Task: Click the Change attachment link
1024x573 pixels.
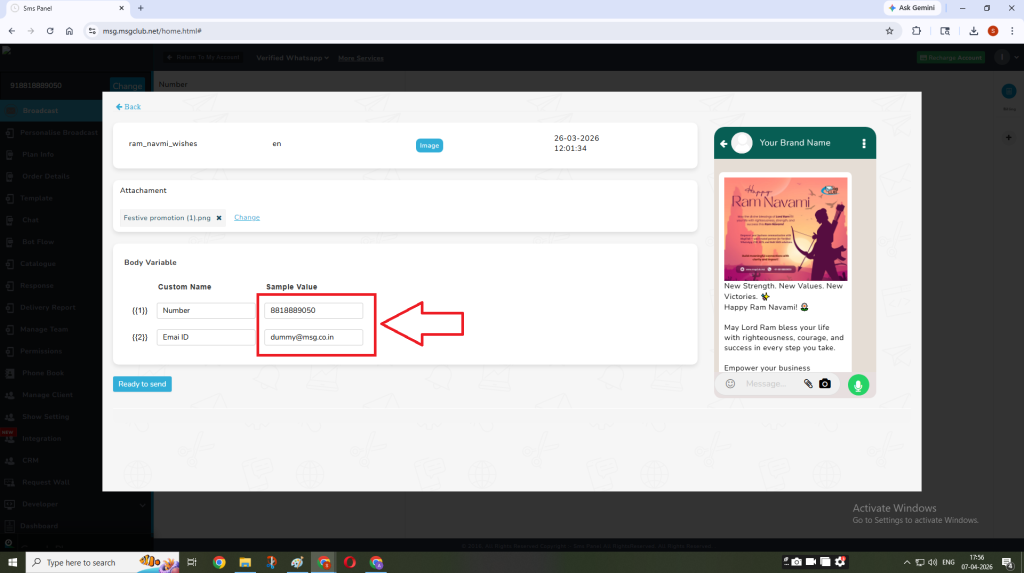Action: (x=247, y=217)
